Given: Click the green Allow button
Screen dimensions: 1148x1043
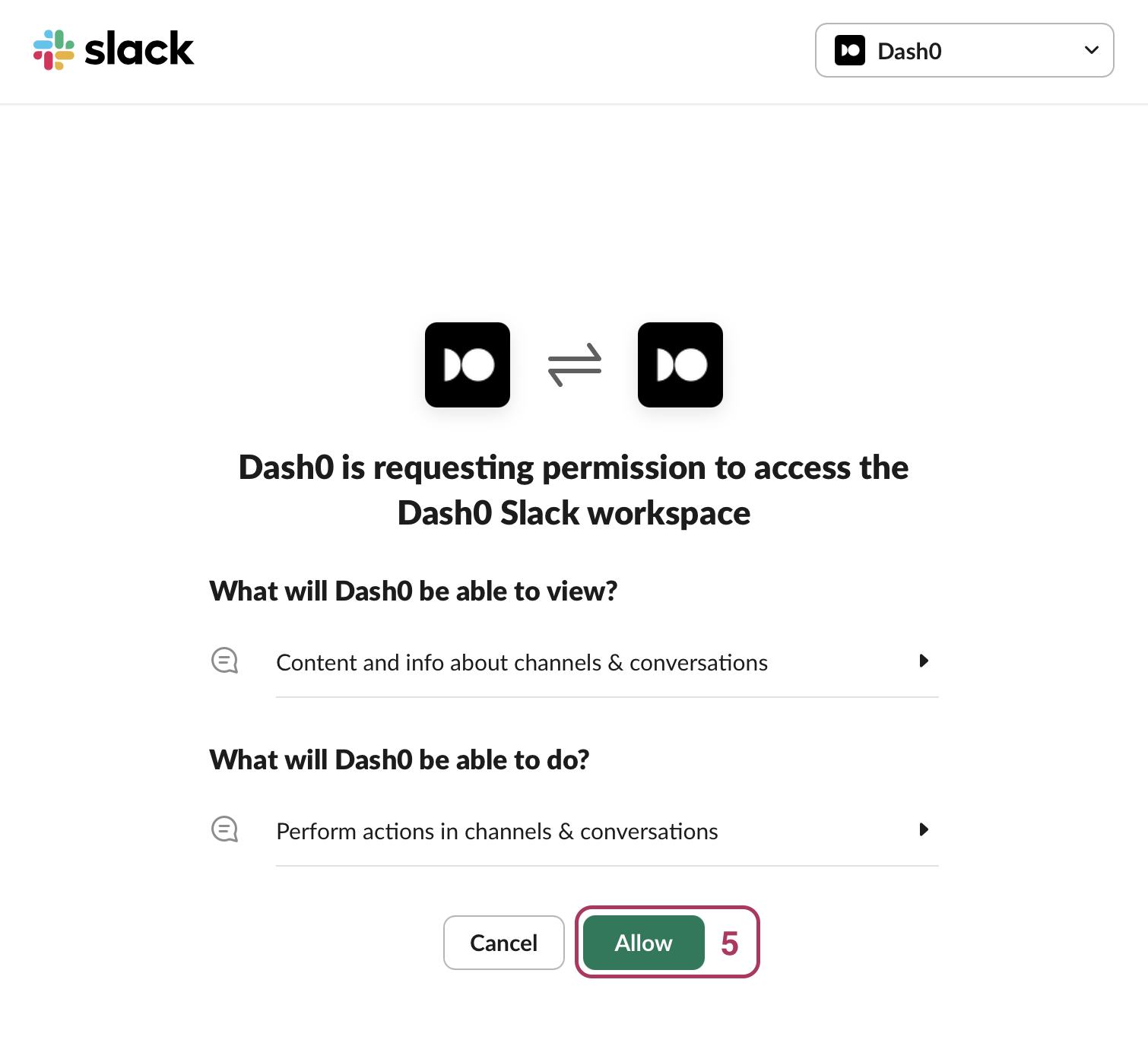Looking at the screenshot, I should click(644, 943).
